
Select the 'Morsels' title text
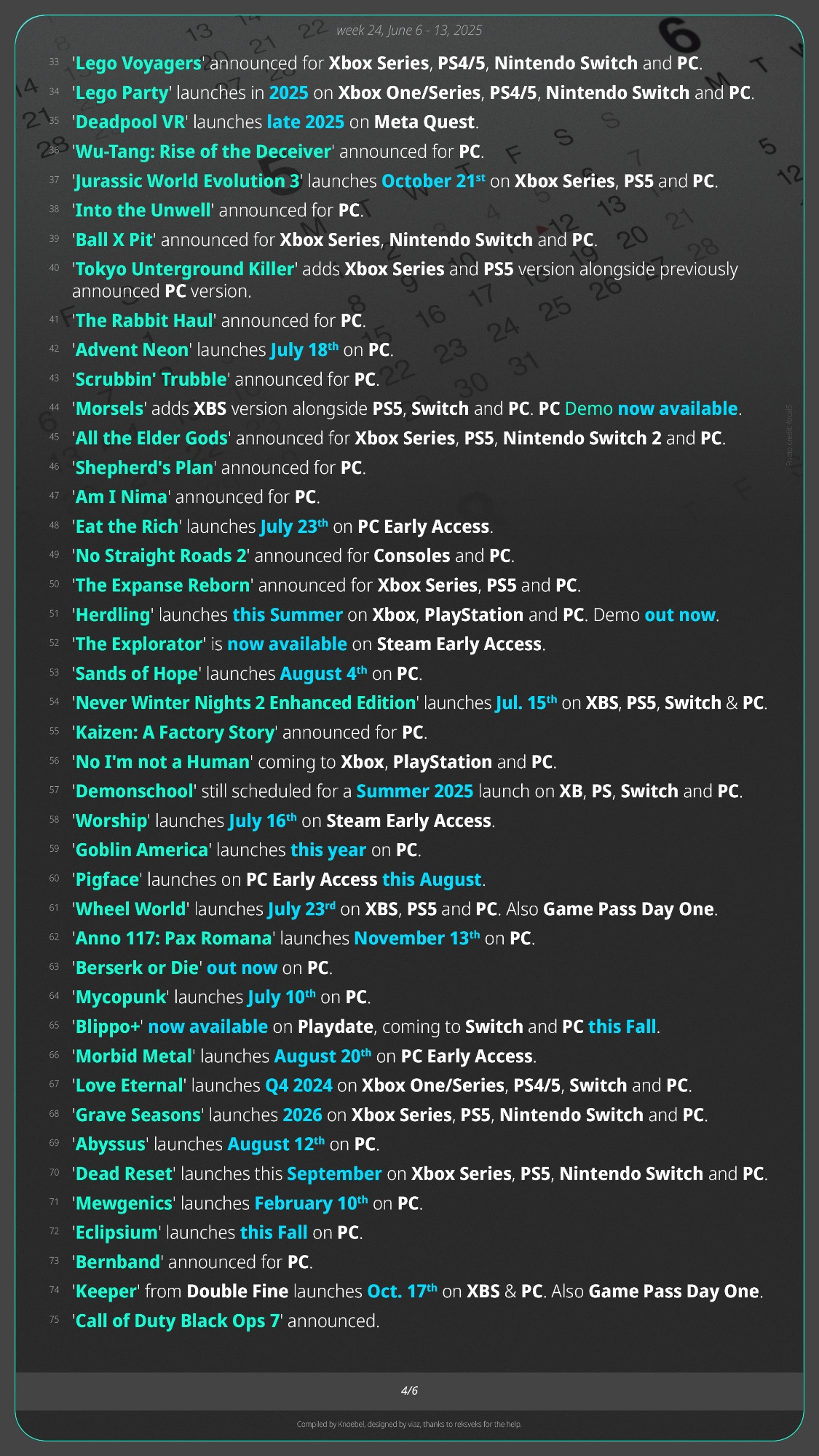point(109,409)
